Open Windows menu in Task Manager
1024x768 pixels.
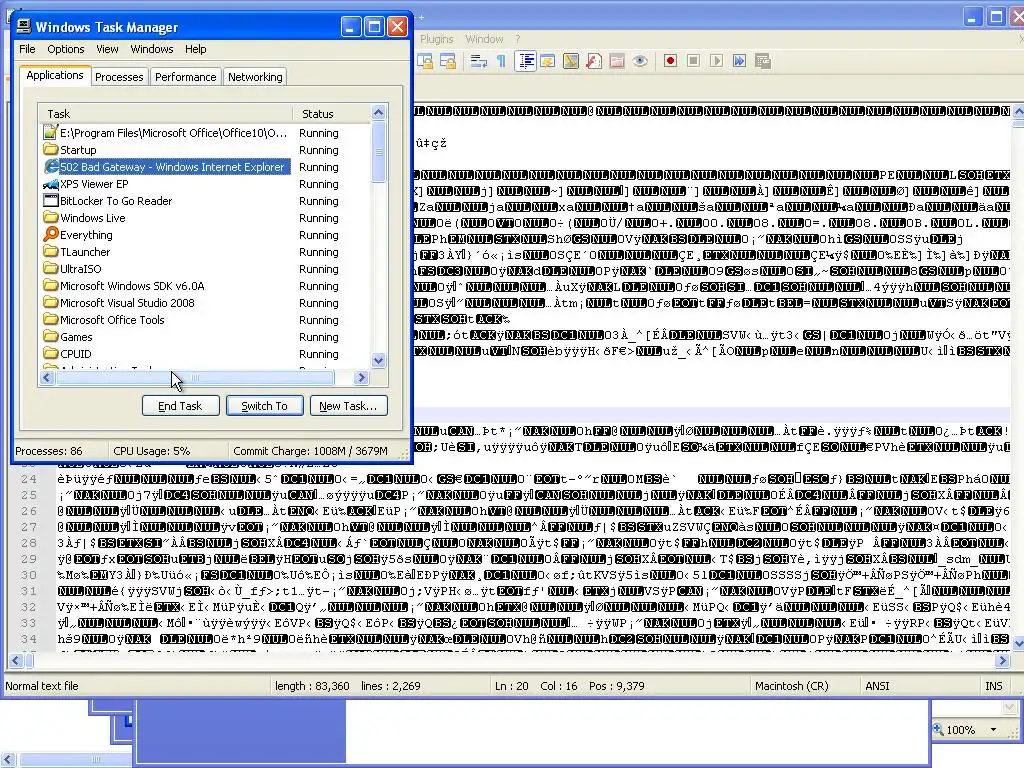[x=152, y=49]
